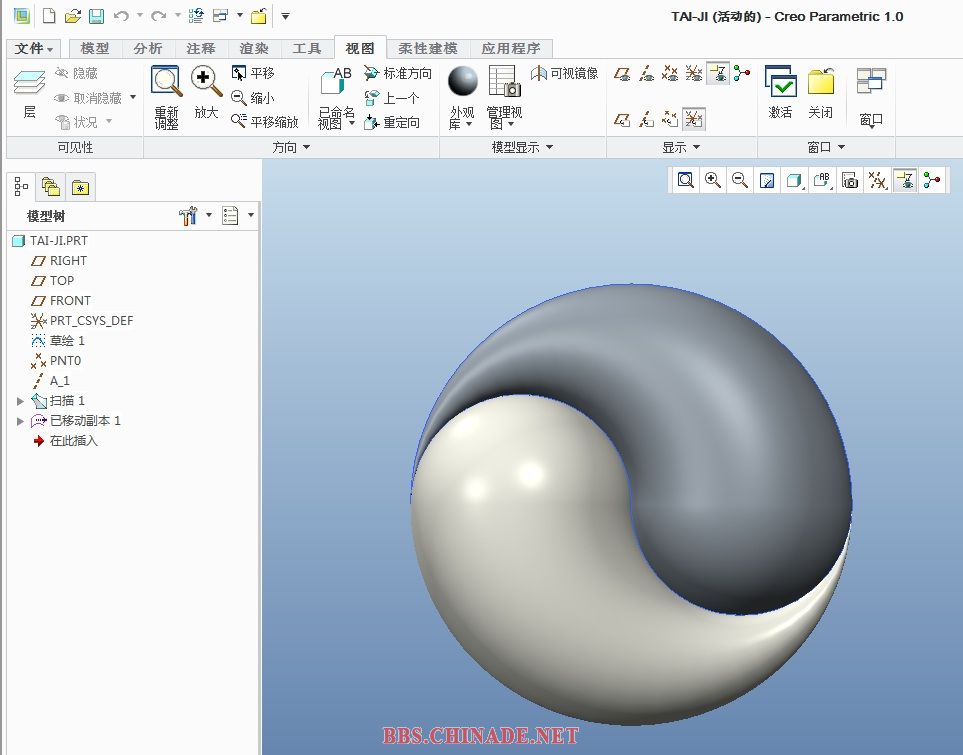Image resolution: width=963 pixels, height=755 pixels.
Task: Expand the 扫描 1 feature node
Action: 20,401
